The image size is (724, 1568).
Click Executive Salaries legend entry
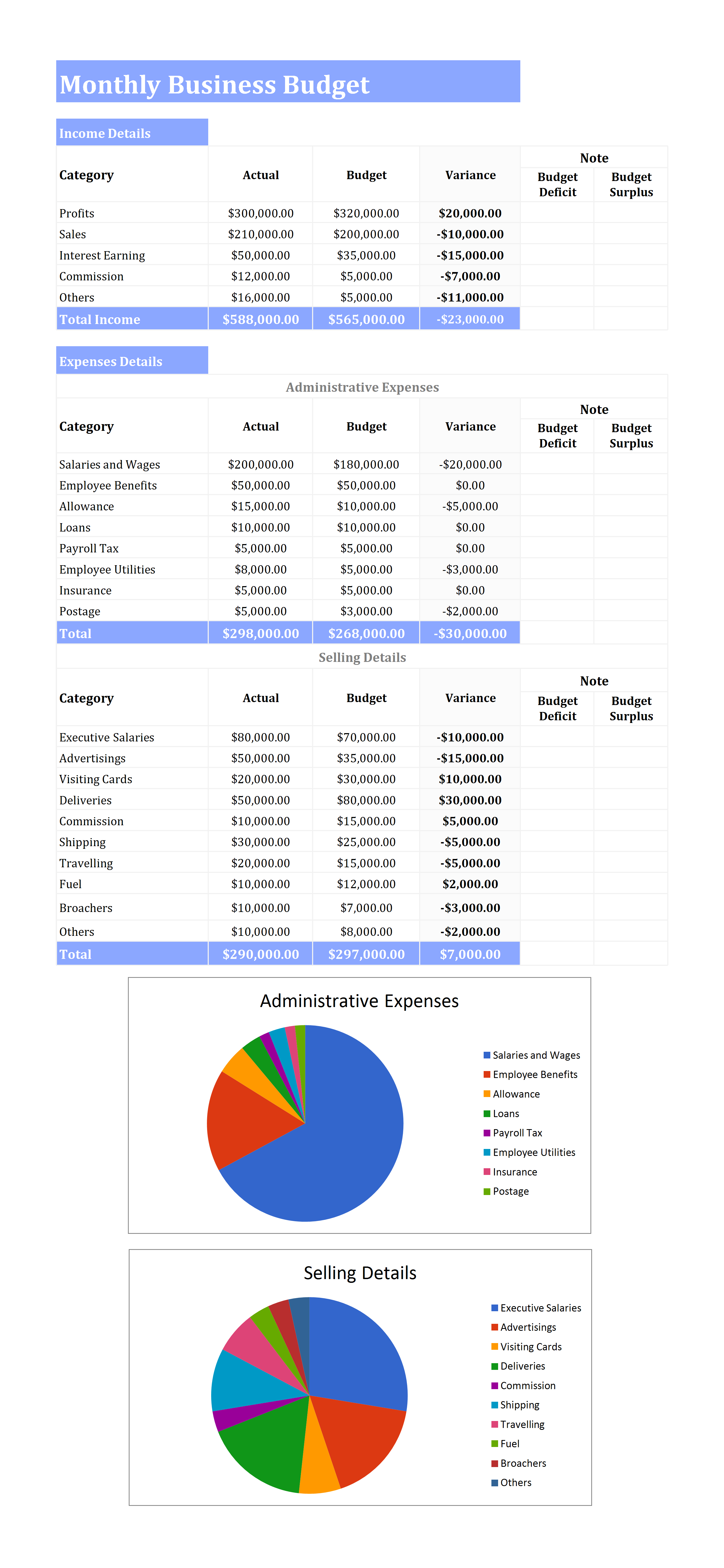536,1307
